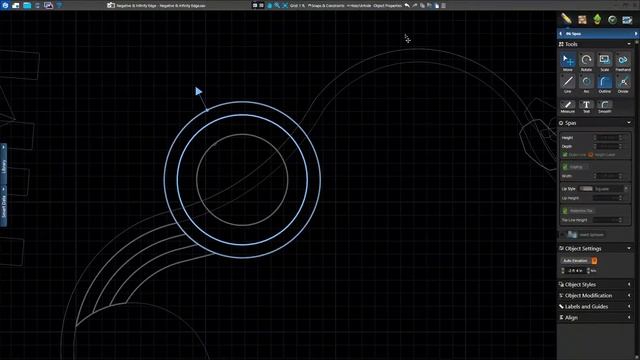Select the Arc drawing tool
This screenshot has width=640, height=360.
[x=586, y=84]
